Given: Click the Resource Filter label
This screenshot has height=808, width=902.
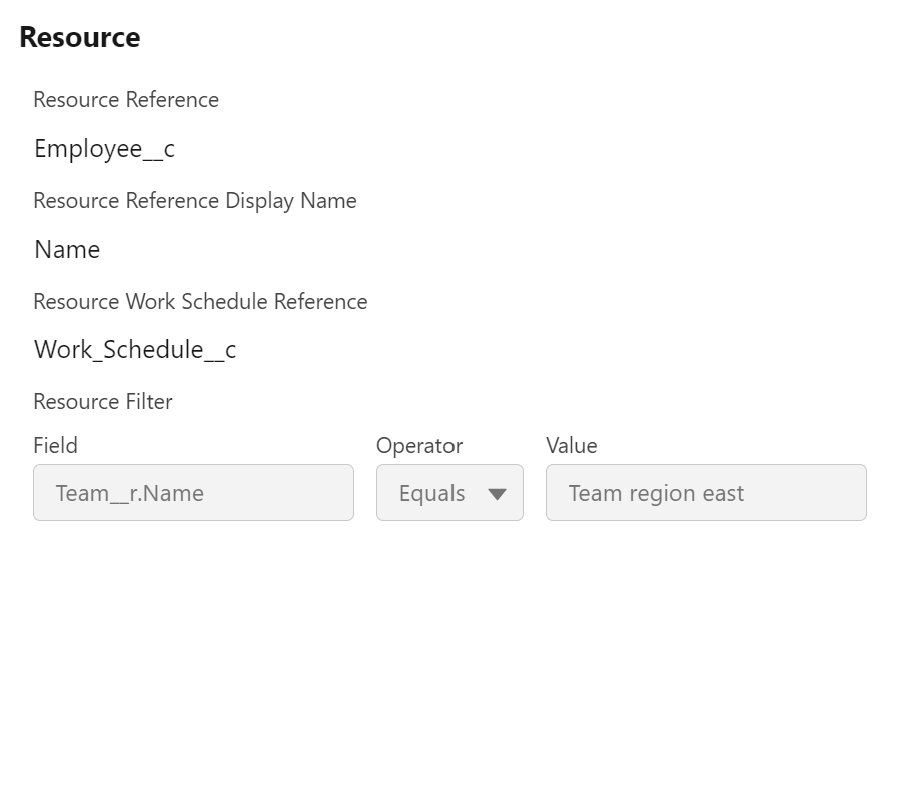Looking at the screenshot, I should point(103,402).
